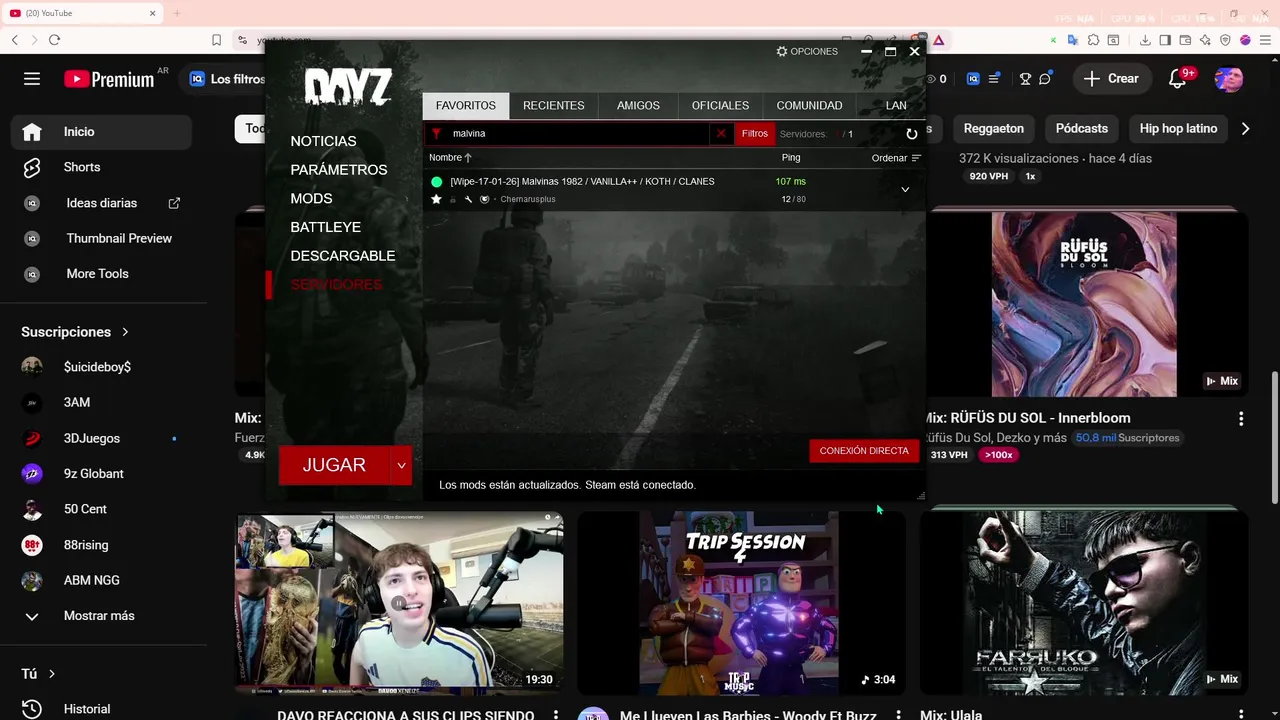Click the funnel filter icon in search box
Screen dimensions: 1280x720
click(436, 134)
